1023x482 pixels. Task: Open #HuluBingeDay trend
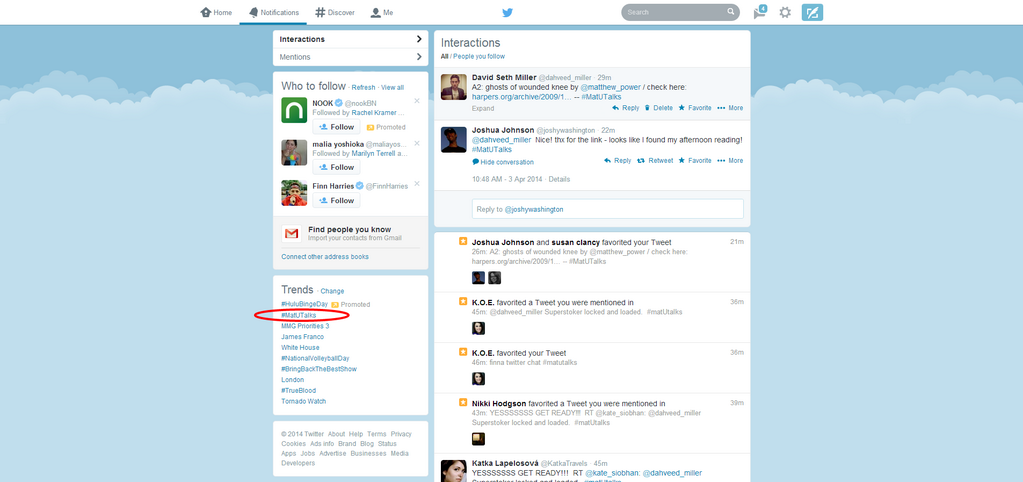[304, 305]
